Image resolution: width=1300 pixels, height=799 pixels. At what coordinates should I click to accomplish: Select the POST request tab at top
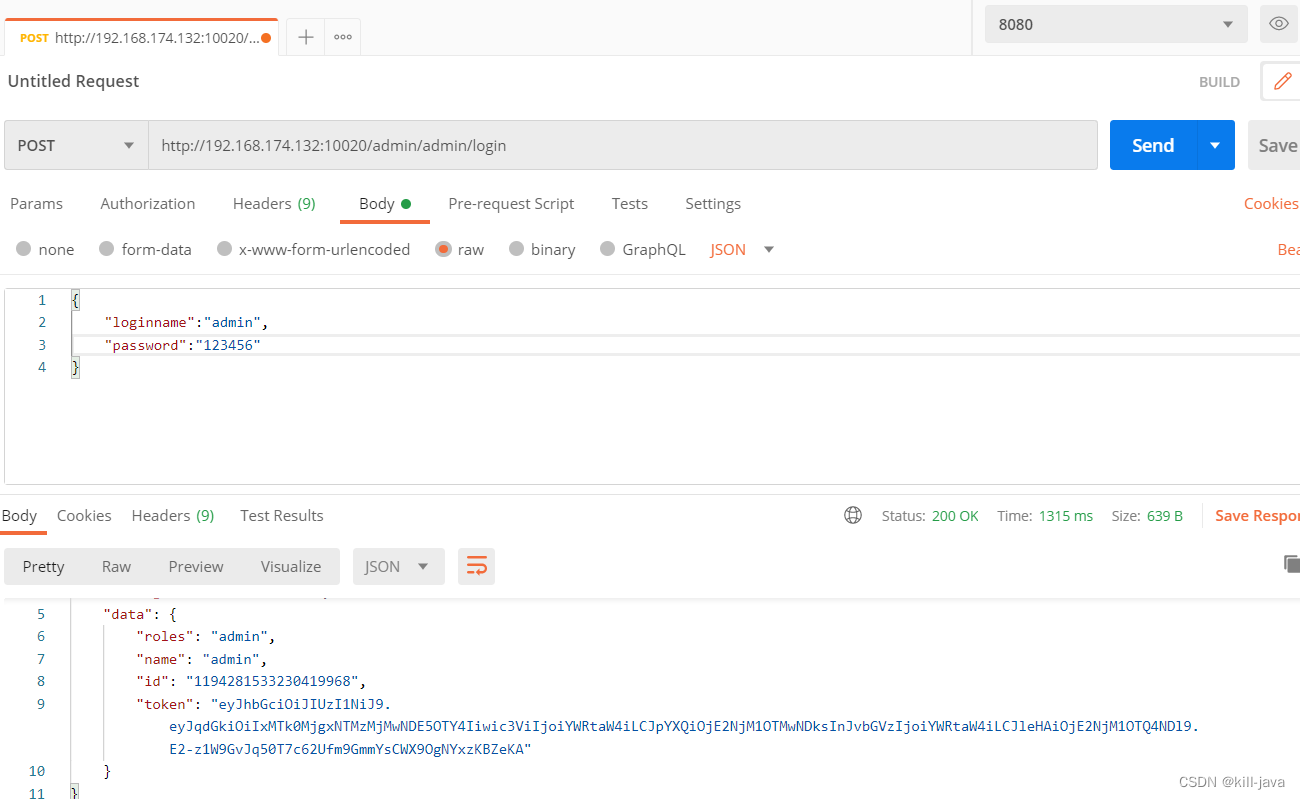(x=140, y=37)
